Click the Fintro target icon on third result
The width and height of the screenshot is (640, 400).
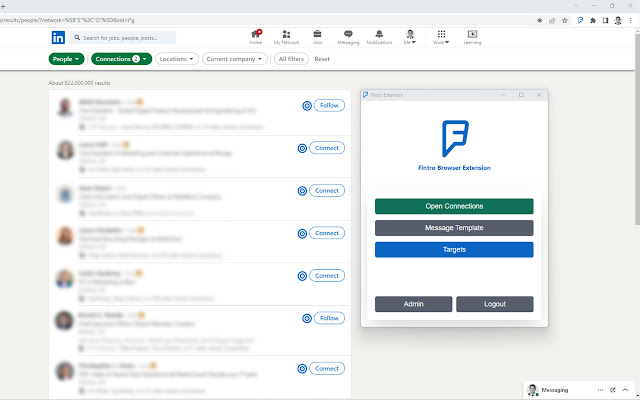[x=302, y=191]
